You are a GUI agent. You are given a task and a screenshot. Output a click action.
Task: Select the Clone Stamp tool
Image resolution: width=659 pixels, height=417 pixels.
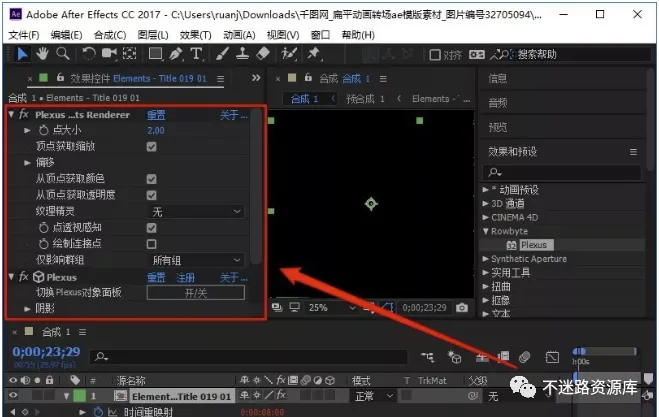tap(243, 54)
